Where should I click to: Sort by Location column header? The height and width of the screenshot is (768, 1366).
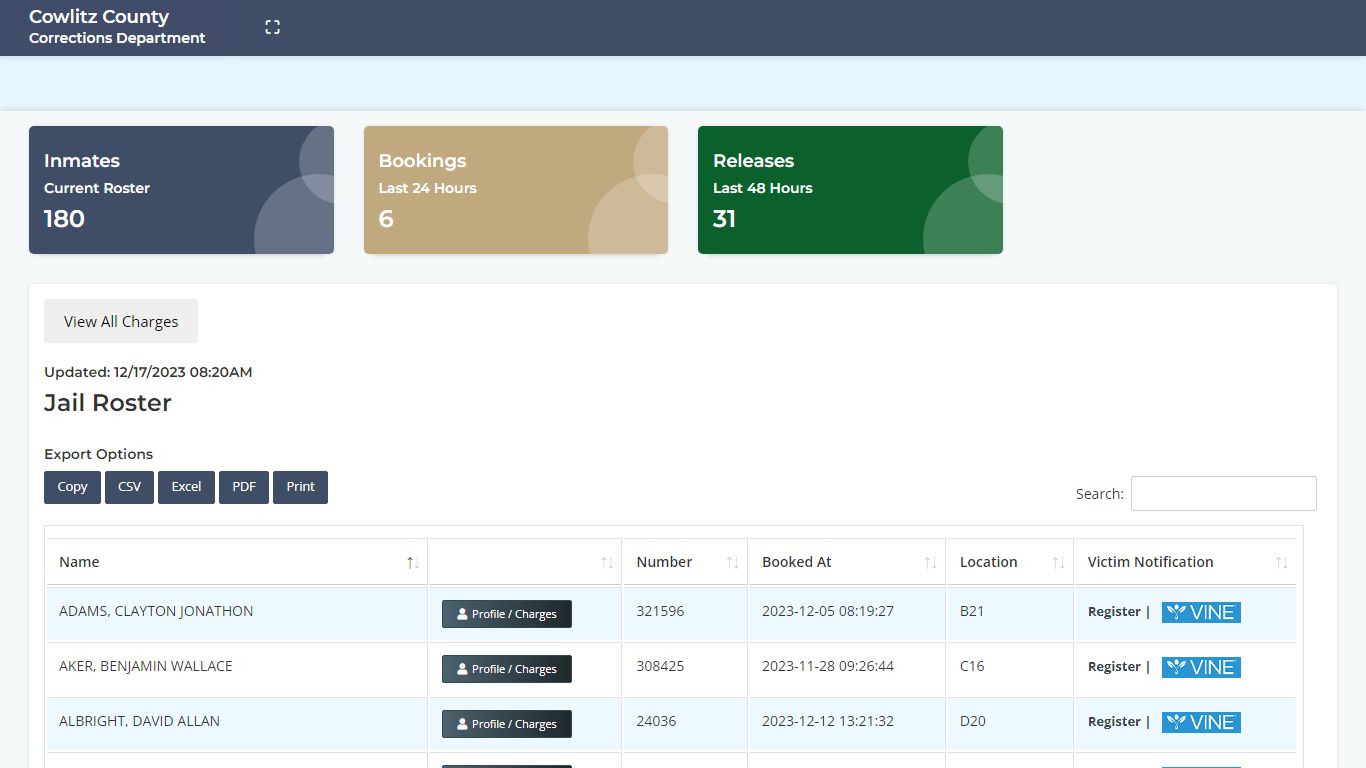[x=1058, y=563]
